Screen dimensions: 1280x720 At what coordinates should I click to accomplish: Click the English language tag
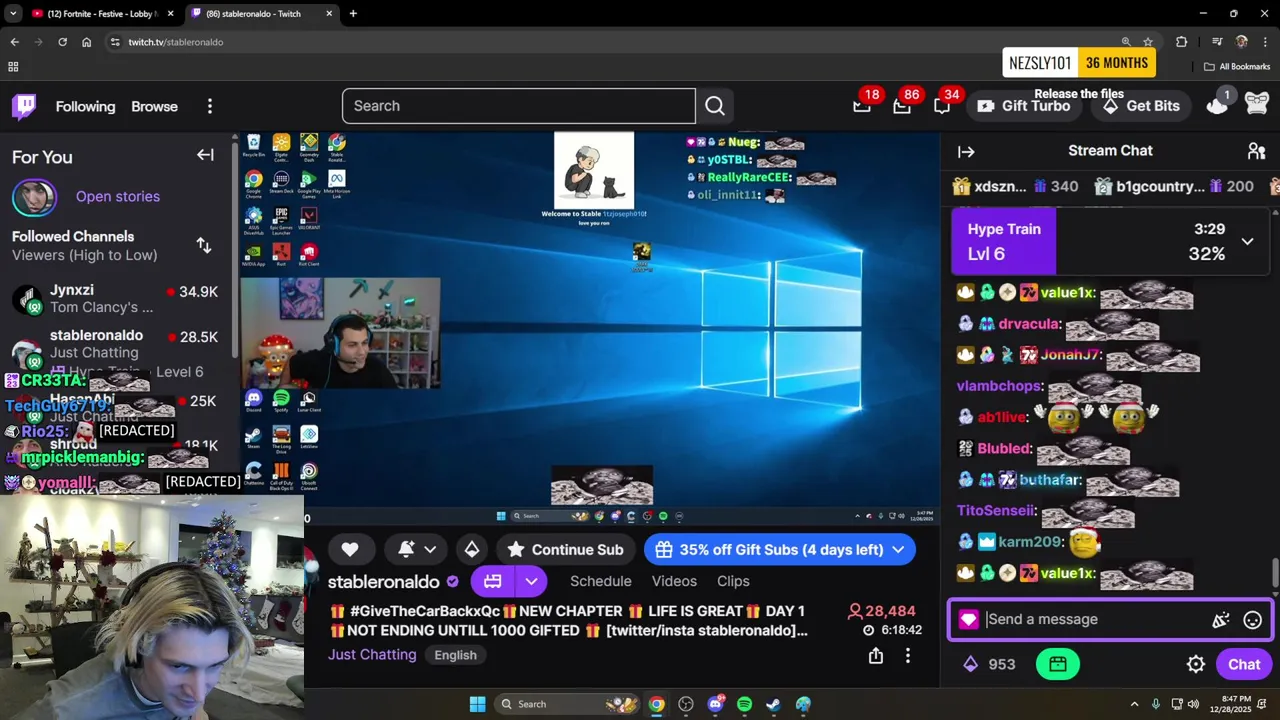pos(455,655)
